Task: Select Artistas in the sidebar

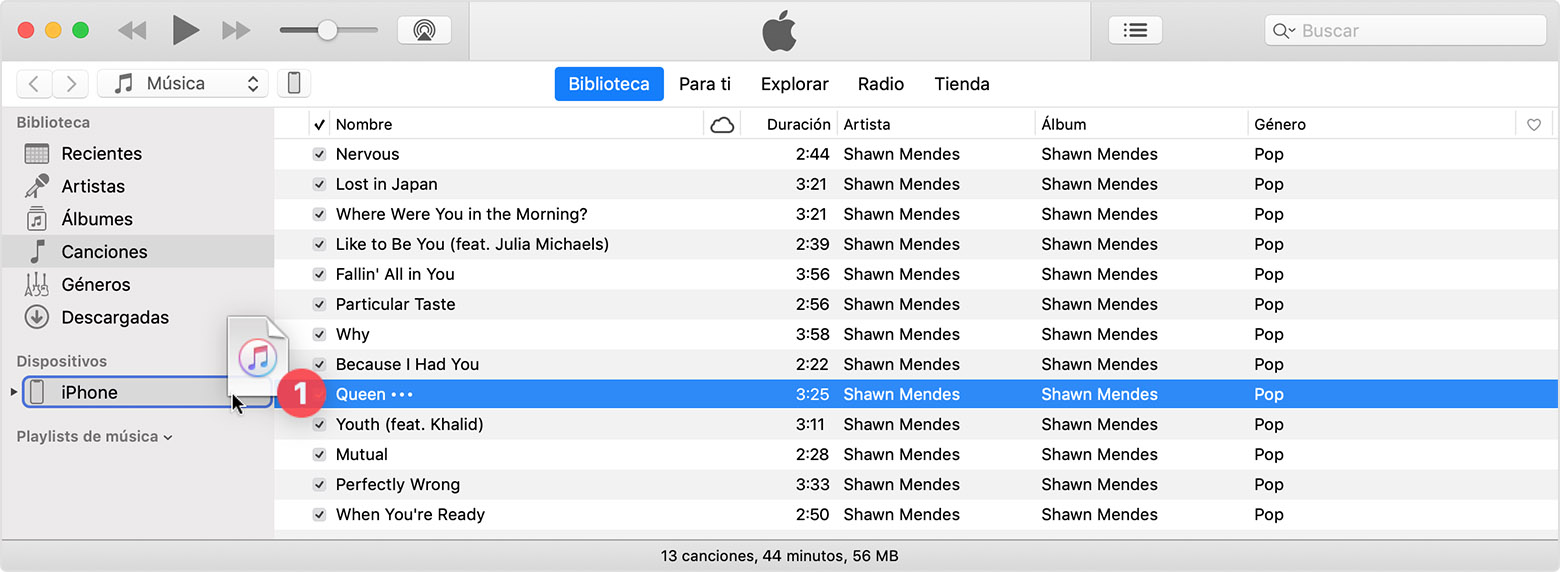Action: [x=93, y=186]
